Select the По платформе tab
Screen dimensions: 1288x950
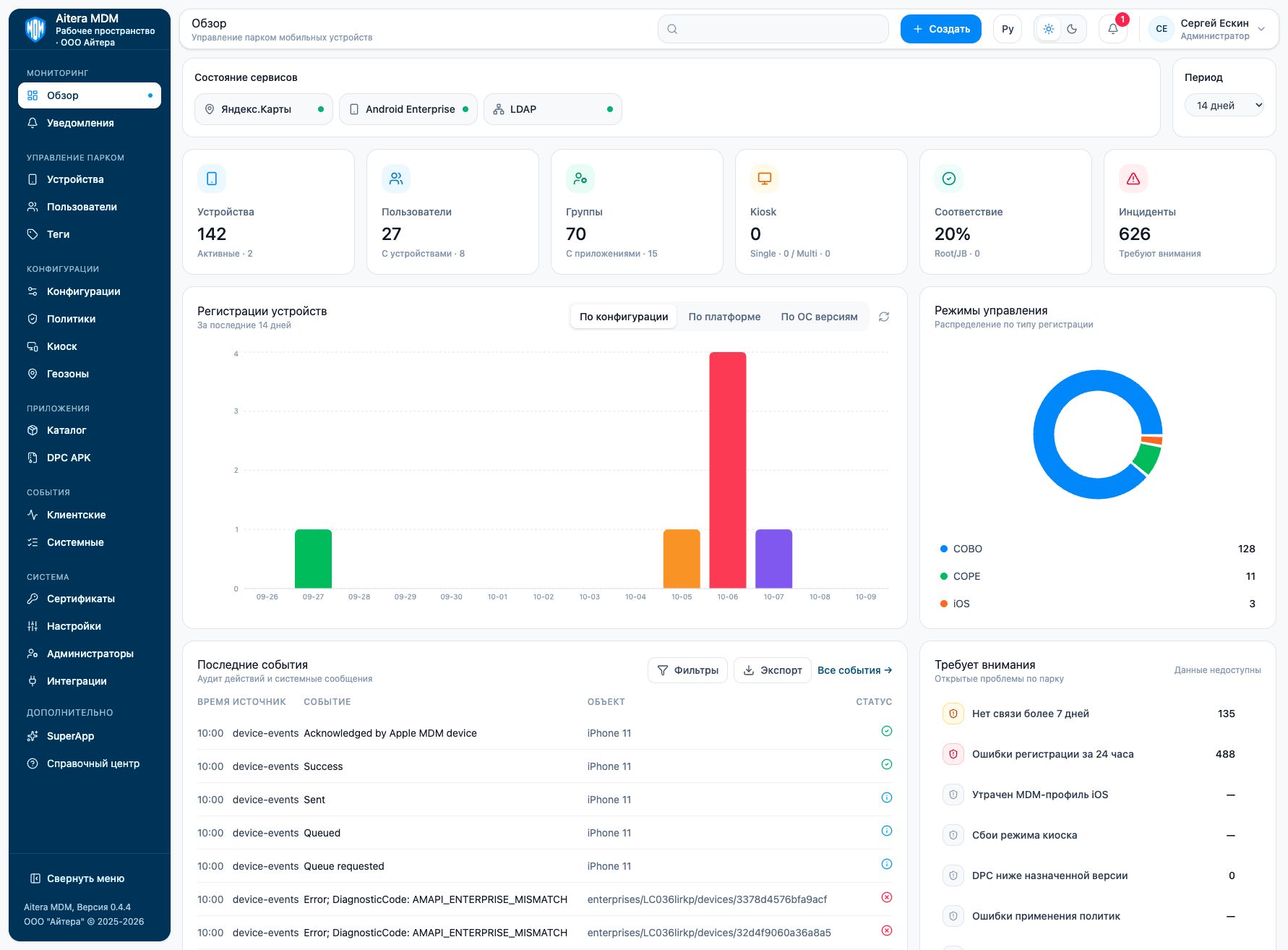724,317
